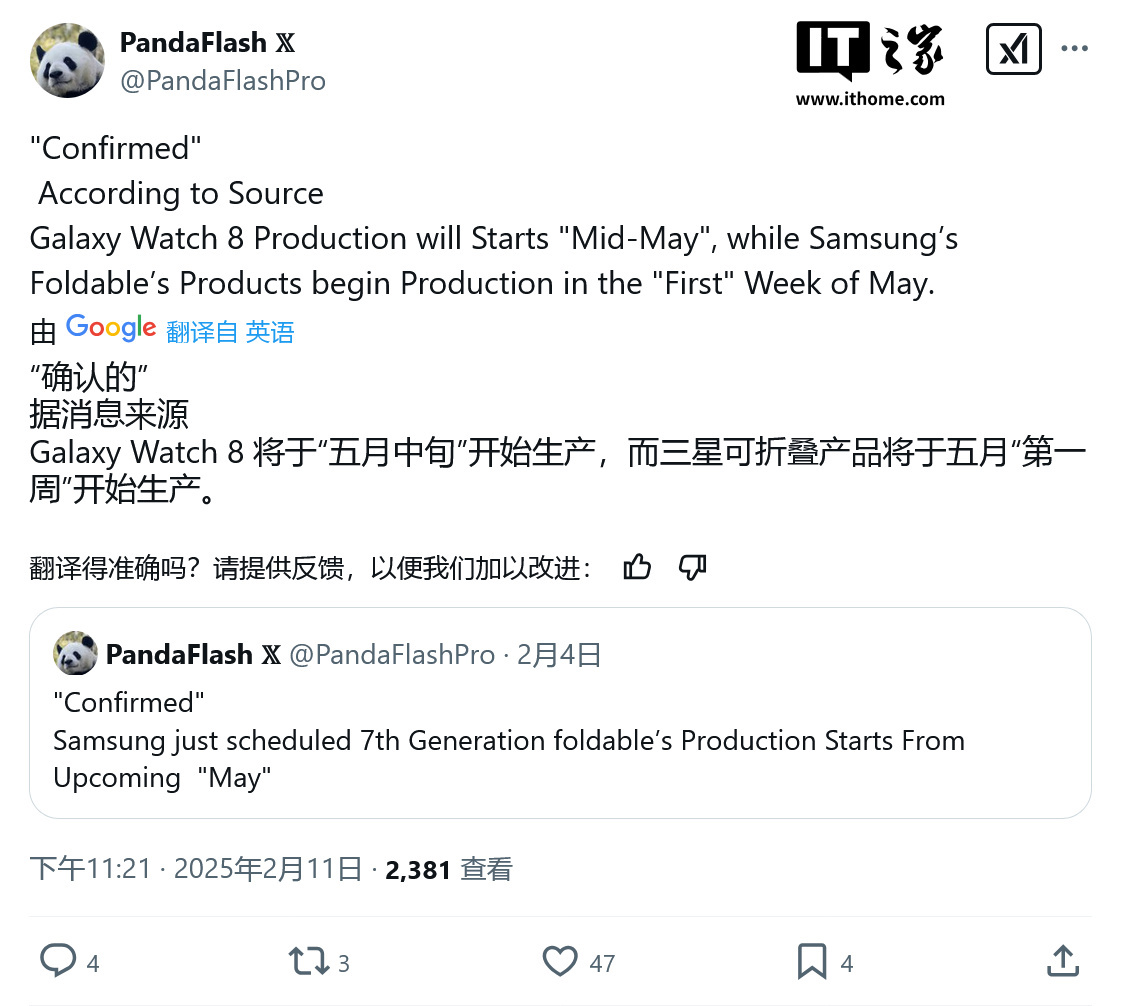1121x1006 pixels.
Task: Click the Grok xAI icon
Action: pos(1013,49)
